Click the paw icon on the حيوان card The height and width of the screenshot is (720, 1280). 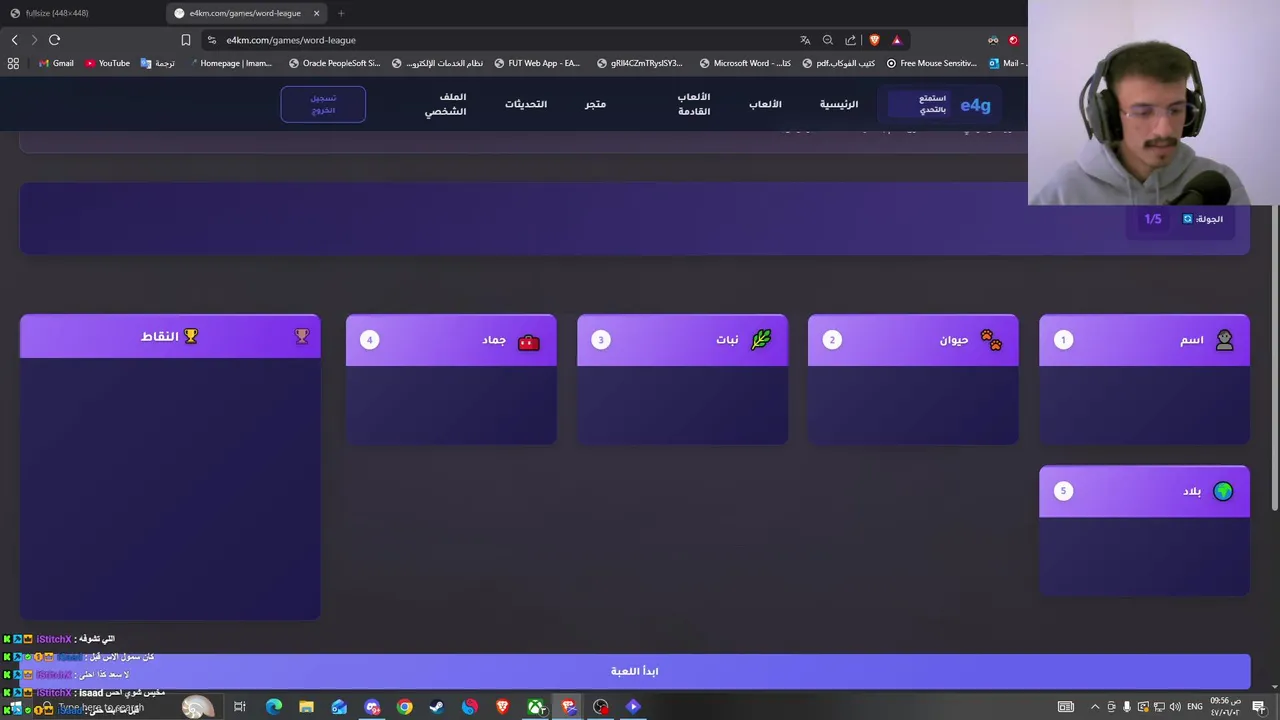coord(991,340)
